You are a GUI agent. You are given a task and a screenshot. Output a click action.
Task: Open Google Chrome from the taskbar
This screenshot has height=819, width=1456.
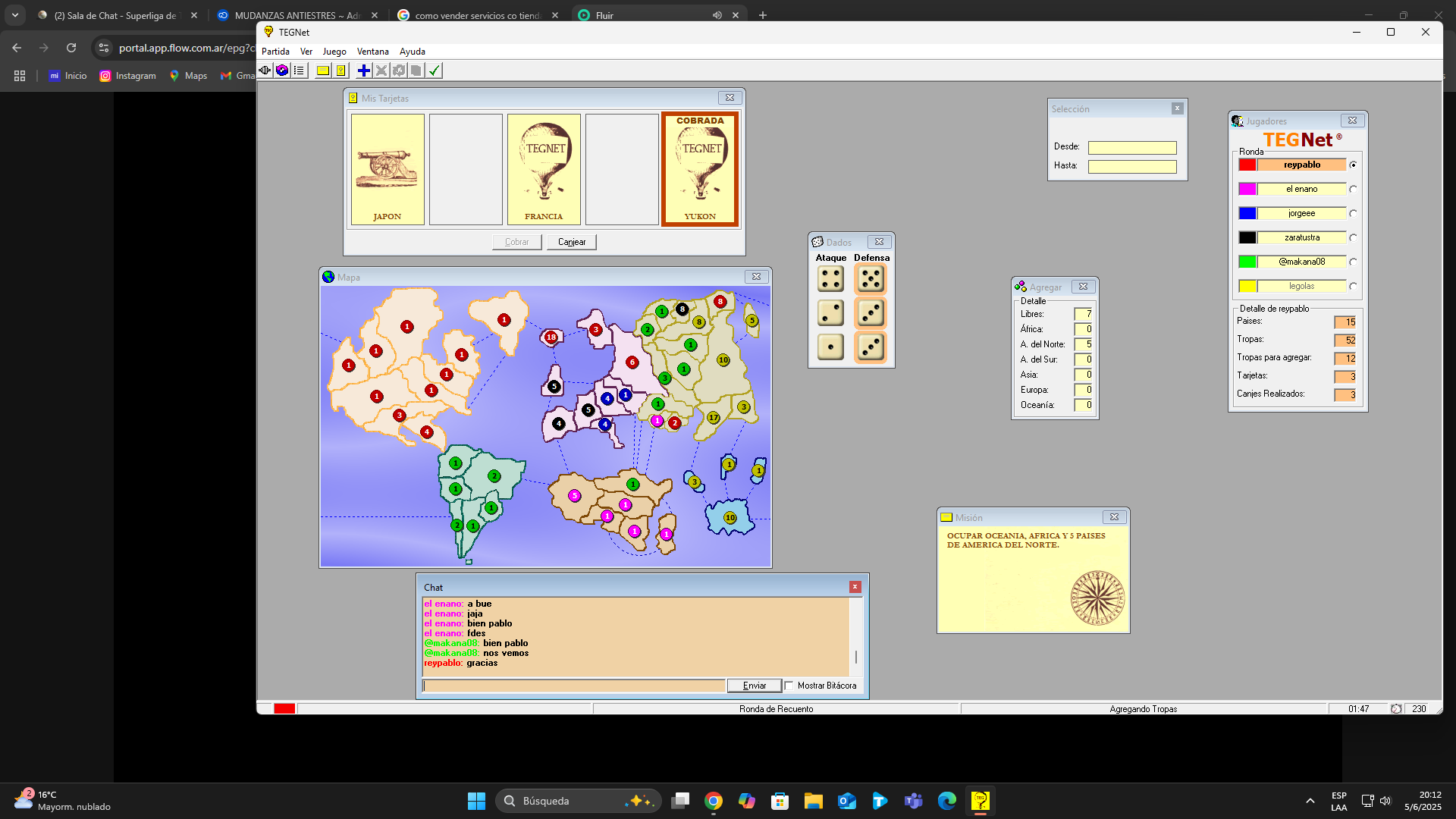(714, 801)
